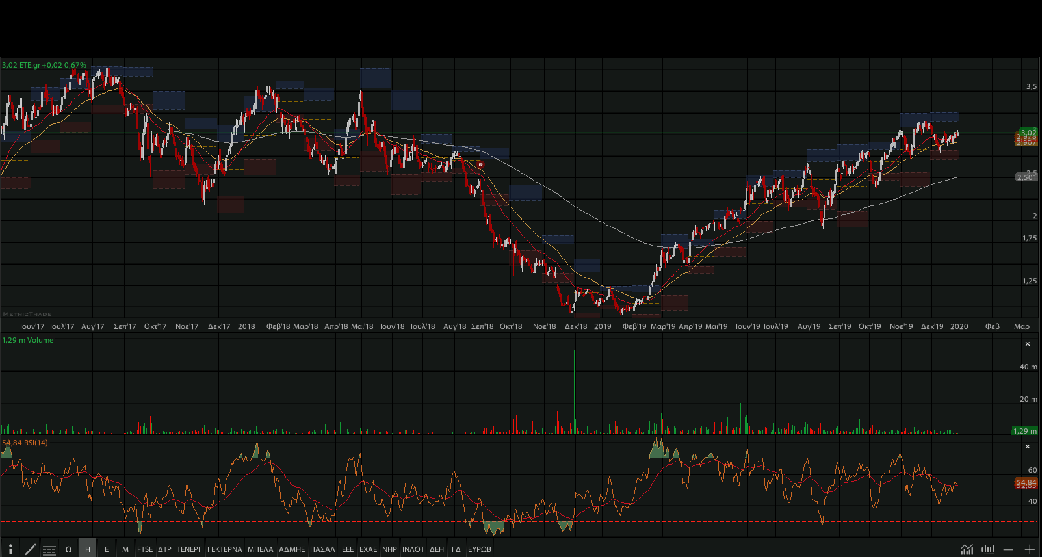Select the FTSE symbol tab
This screenshot has width=1042, height=557.
(145, 549)
